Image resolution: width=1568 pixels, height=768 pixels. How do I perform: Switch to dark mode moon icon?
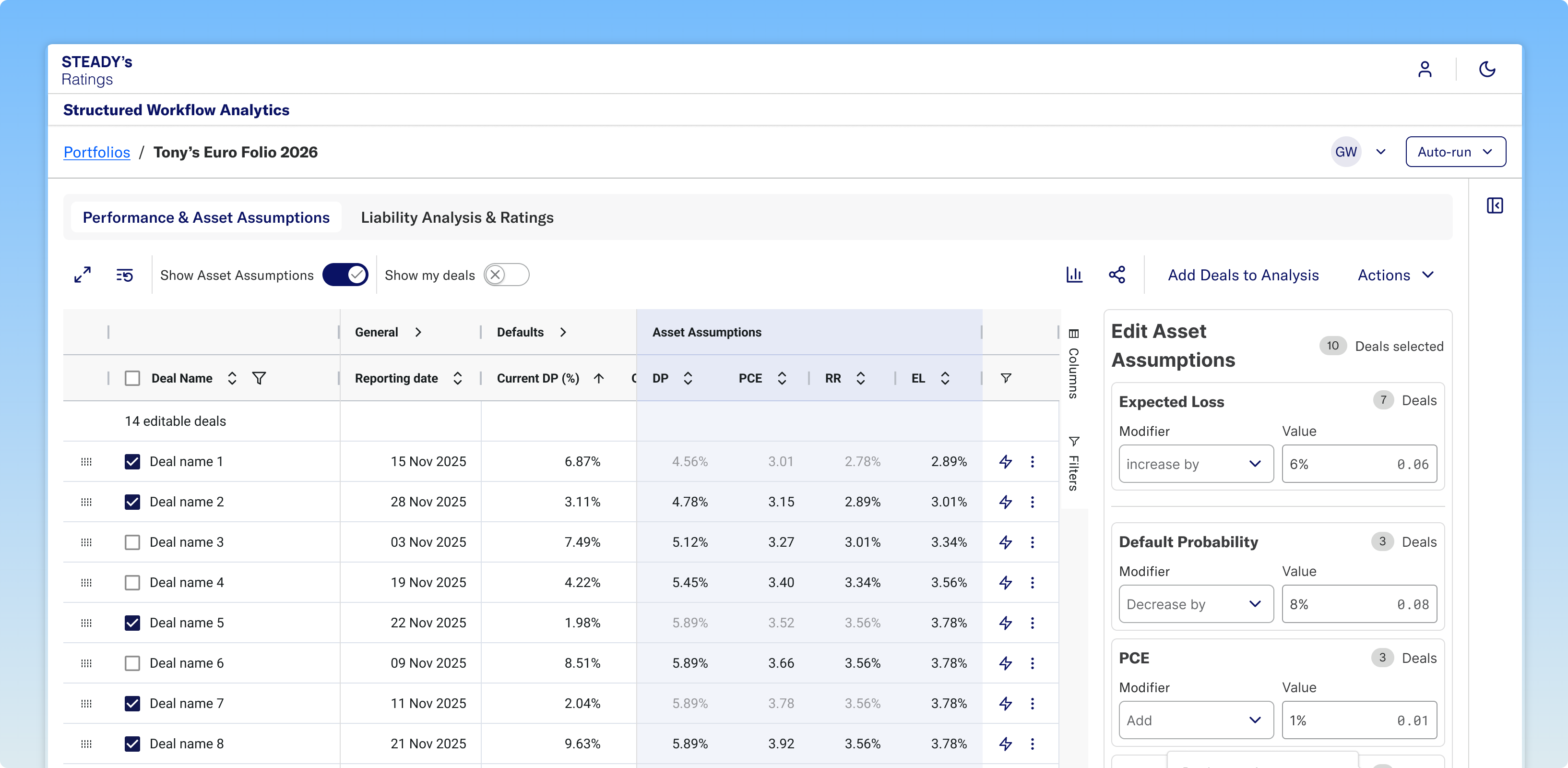click(1487, 70)
